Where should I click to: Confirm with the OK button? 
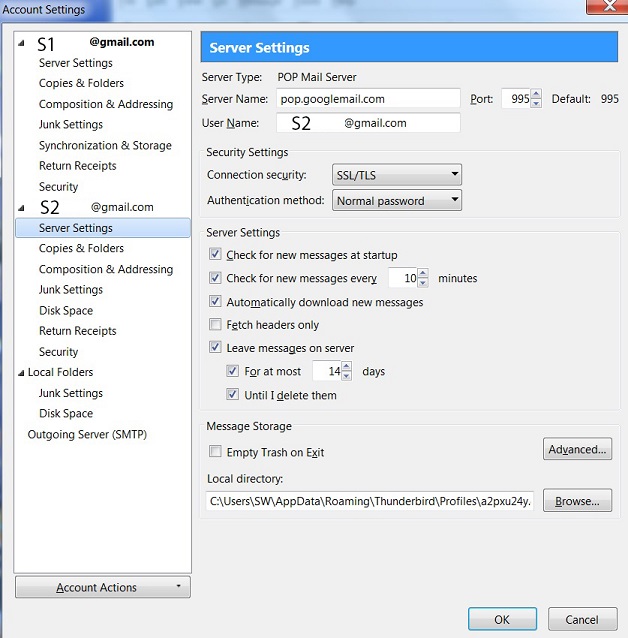[502, 619]
